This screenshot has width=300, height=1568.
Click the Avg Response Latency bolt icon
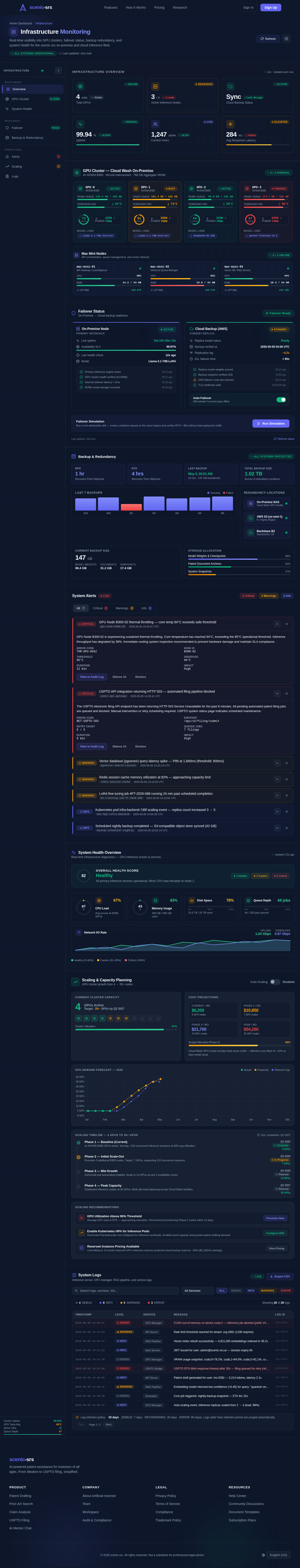[x=230, y=124]
